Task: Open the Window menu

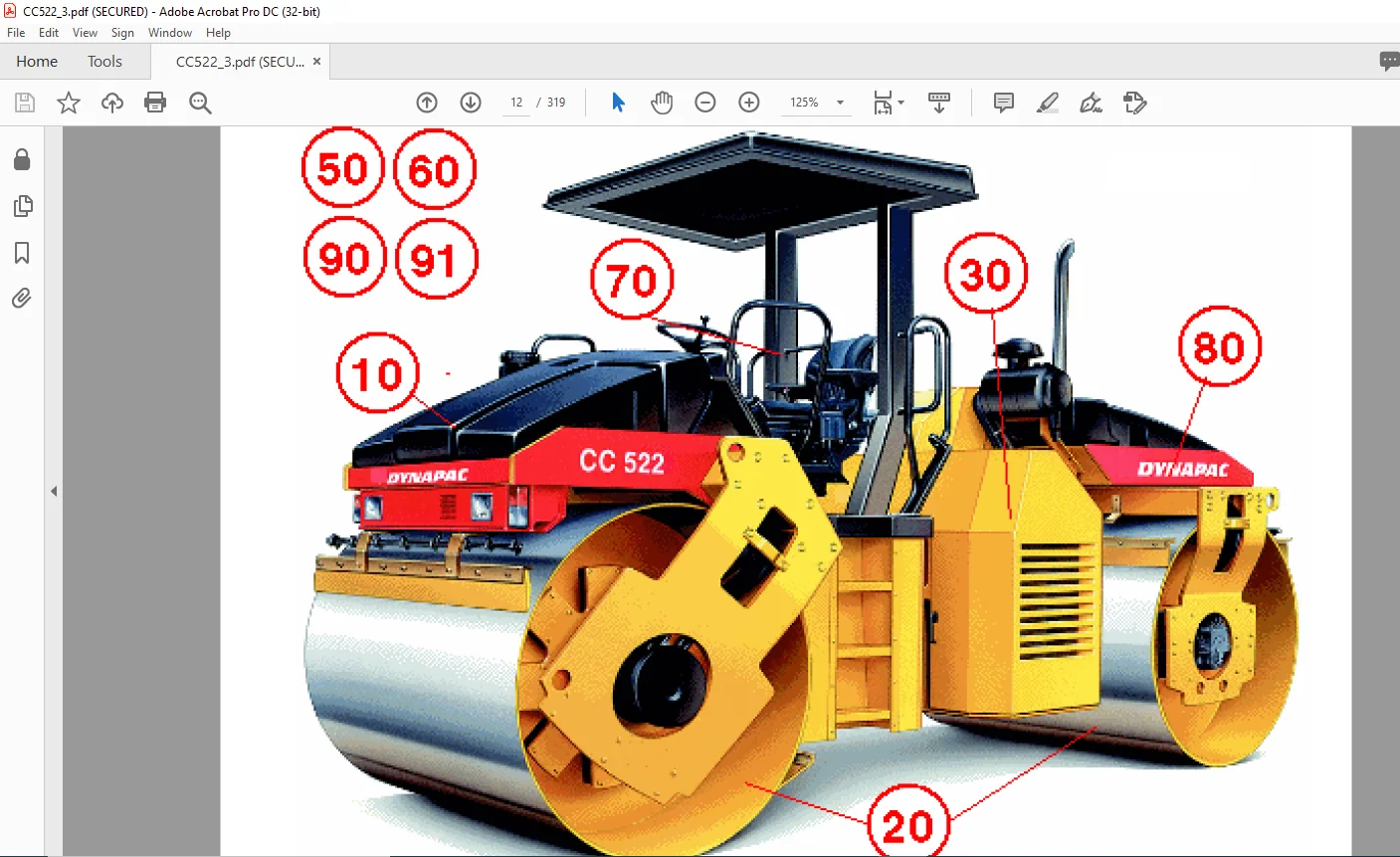Action: [x=170, y=33]
